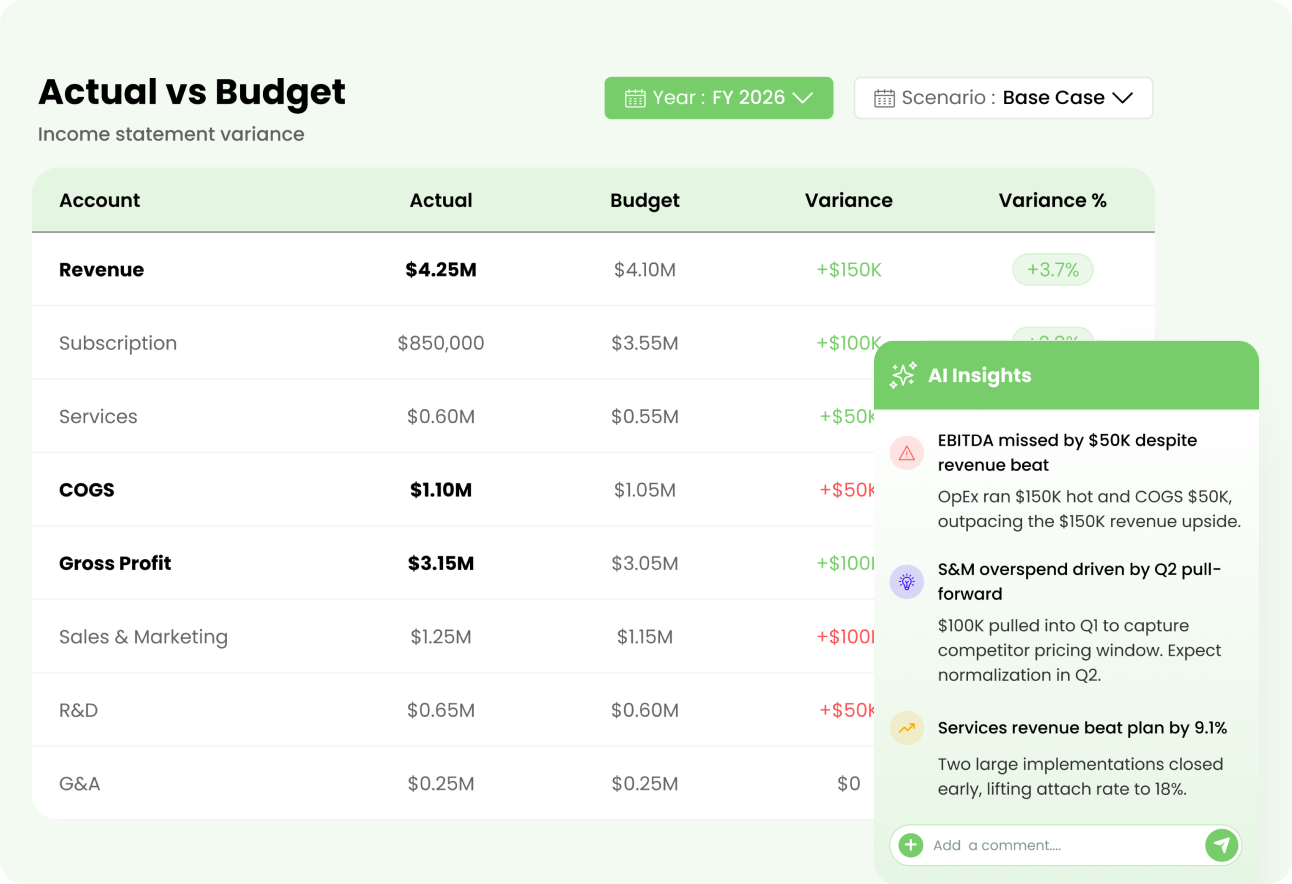Click the yellow trending-up arrow icon

coord(907,728)
